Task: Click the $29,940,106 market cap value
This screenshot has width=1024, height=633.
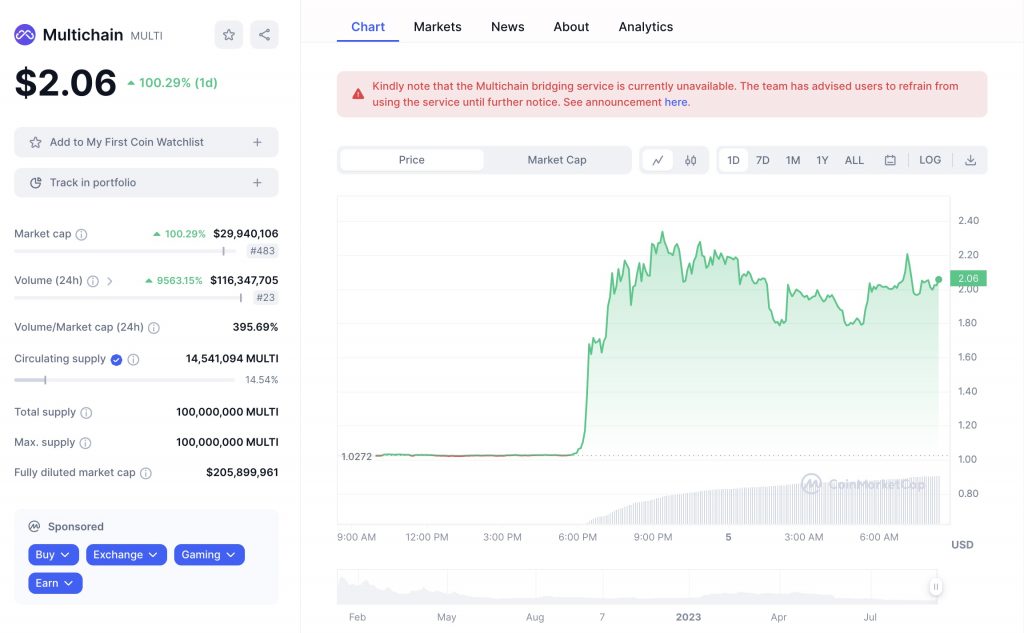Action: click(x=246, y=234)
